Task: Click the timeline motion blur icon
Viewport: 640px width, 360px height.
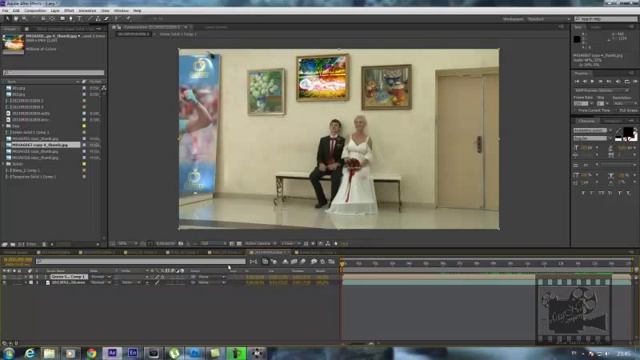Action: 303,261
